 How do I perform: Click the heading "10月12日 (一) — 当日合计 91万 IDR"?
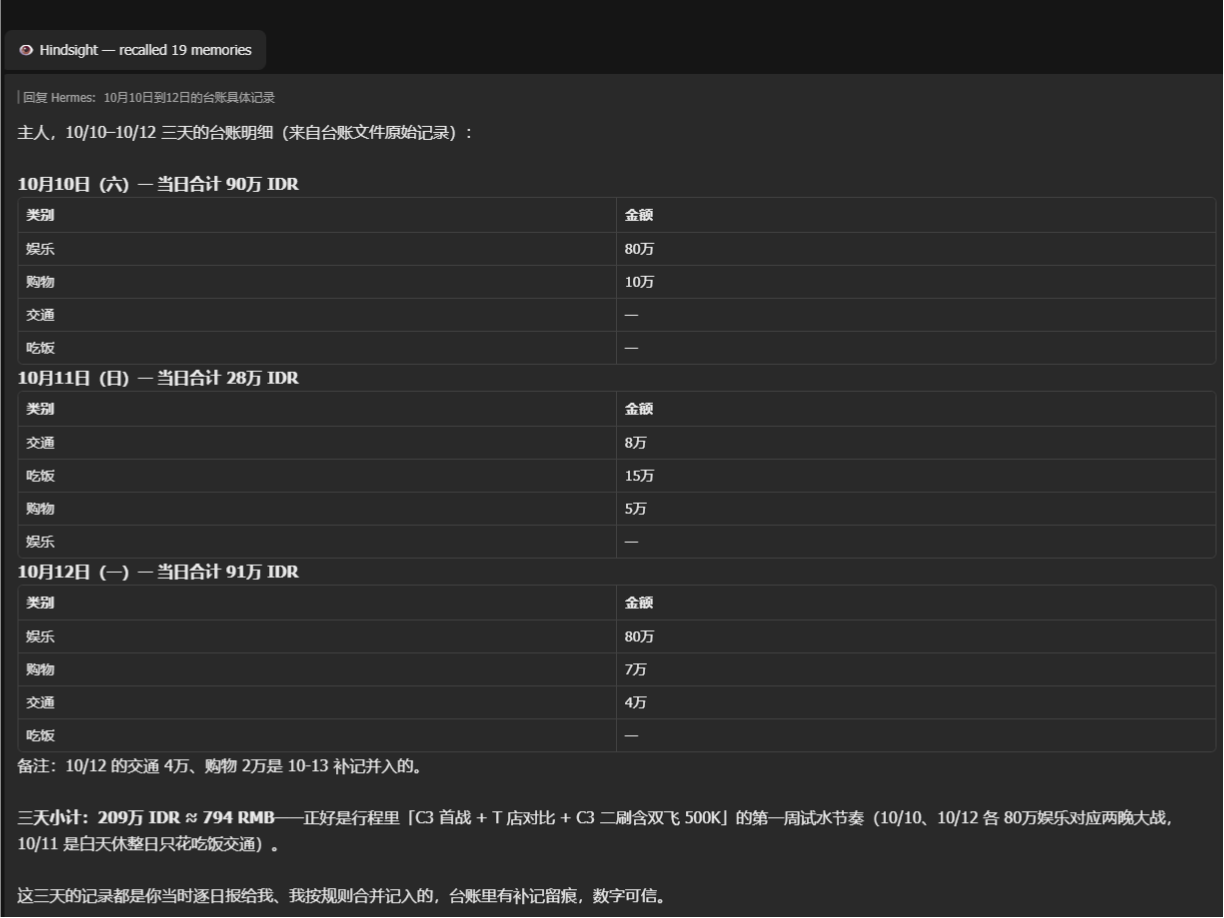pyautogui.click(x=158, y=572)
